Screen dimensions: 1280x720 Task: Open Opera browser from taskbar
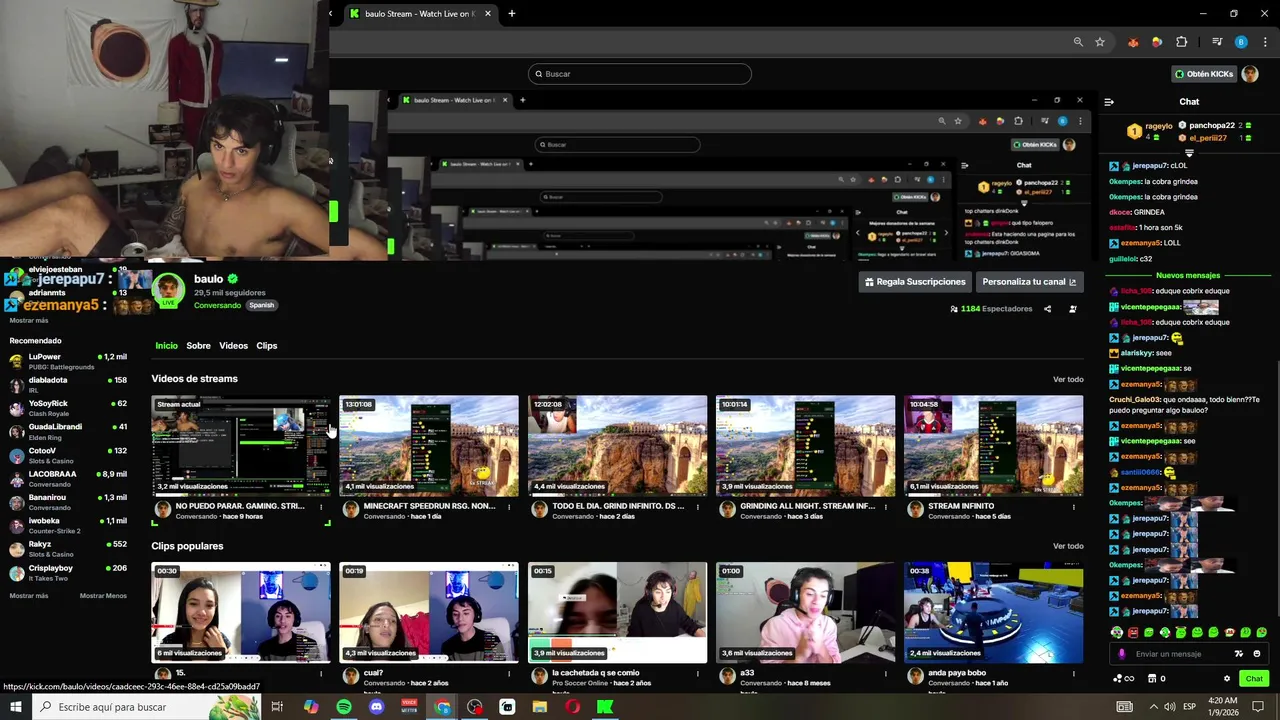pos(573,707)
